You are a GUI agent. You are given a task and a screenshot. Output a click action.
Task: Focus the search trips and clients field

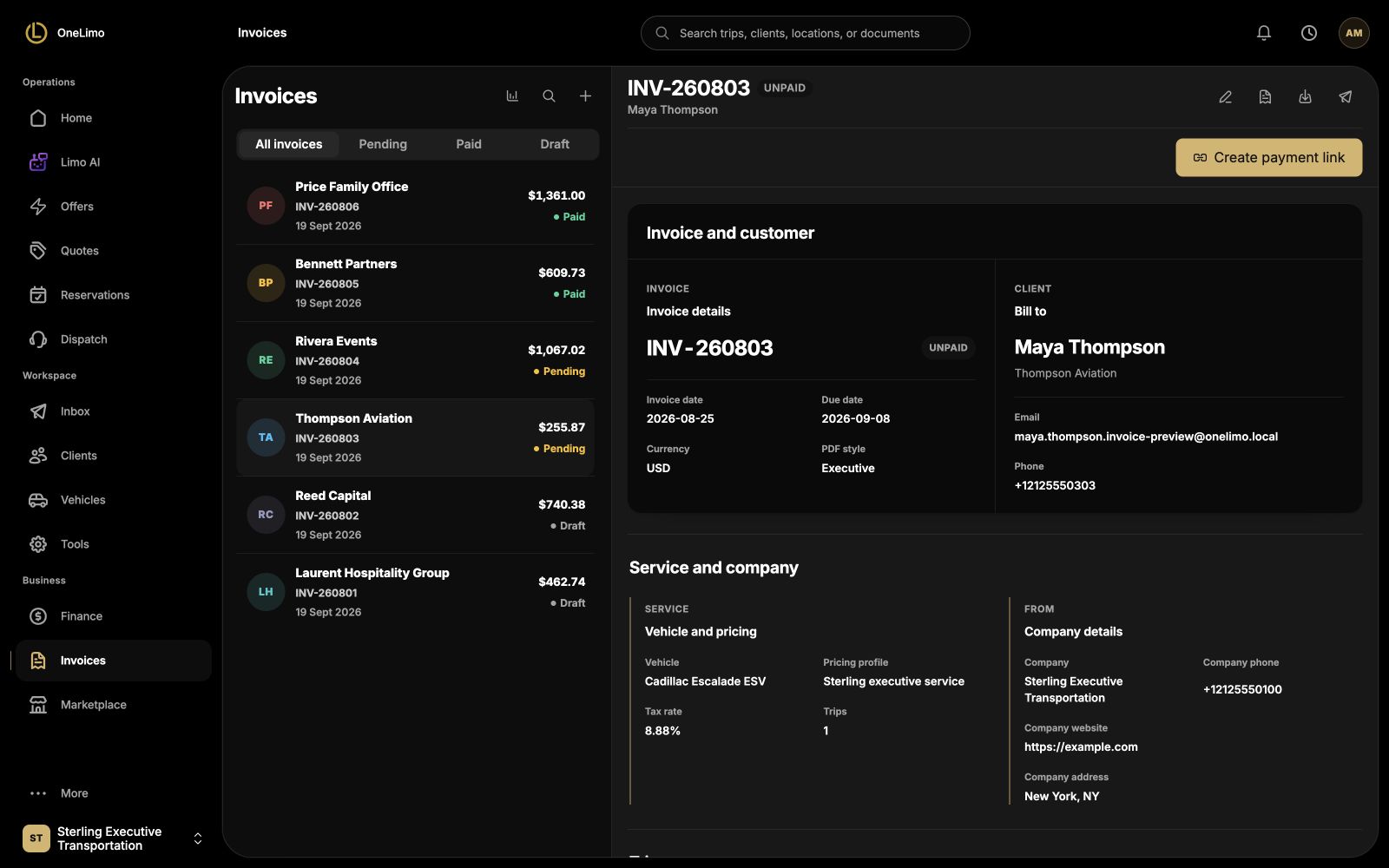click(805, 33)
